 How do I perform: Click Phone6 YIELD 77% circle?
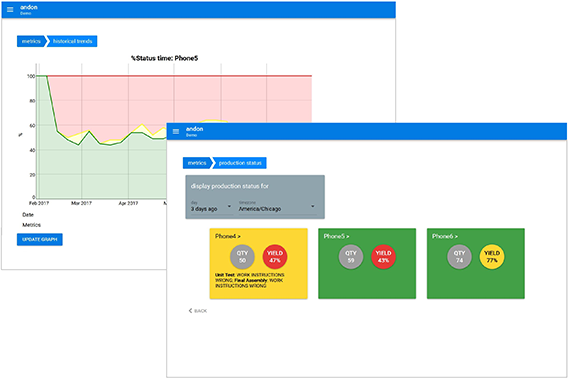click(492, 257)
